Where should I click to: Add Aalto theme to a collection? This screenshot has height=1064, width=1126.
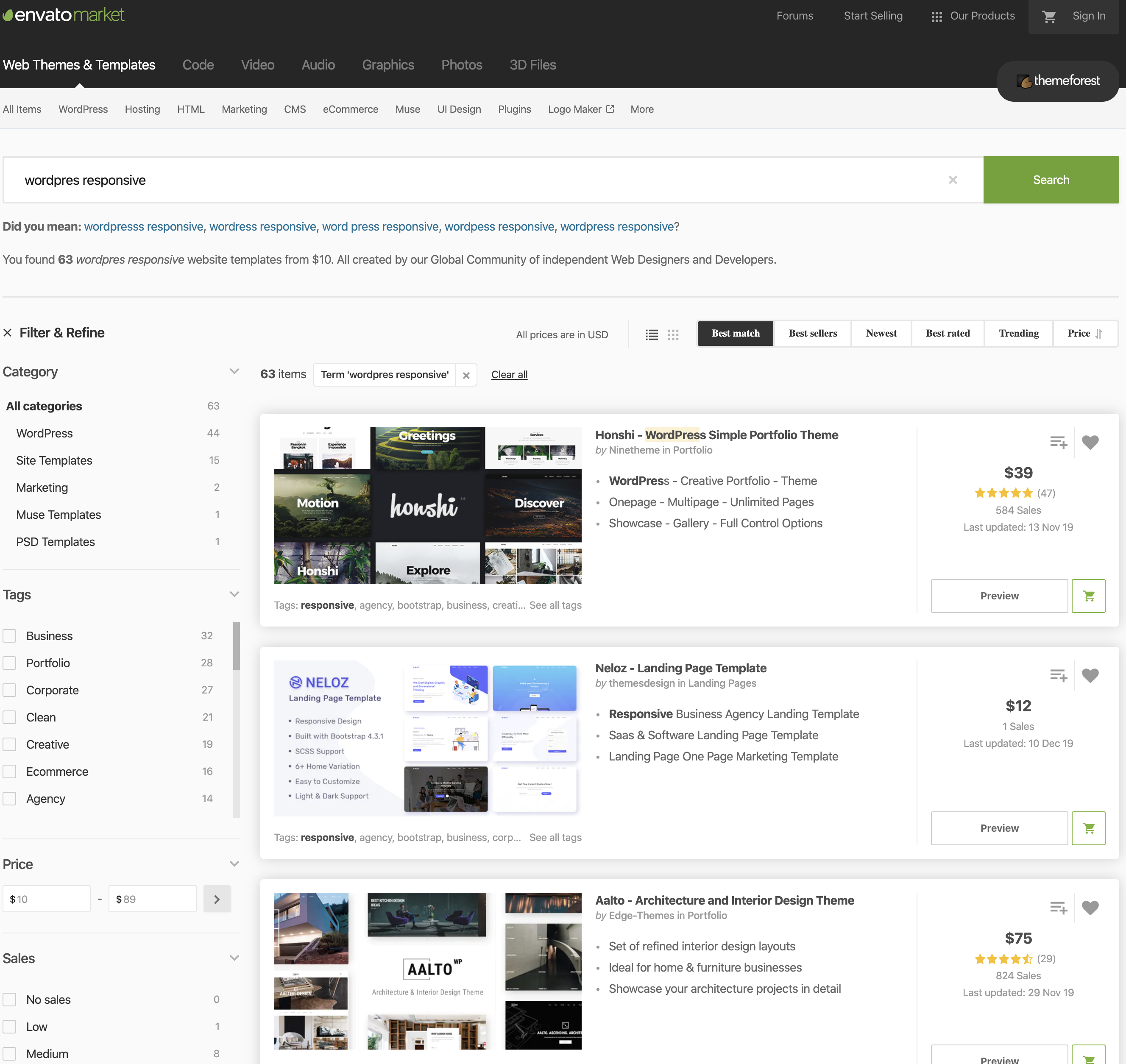pyautogui.click(x=1058, y=908)
